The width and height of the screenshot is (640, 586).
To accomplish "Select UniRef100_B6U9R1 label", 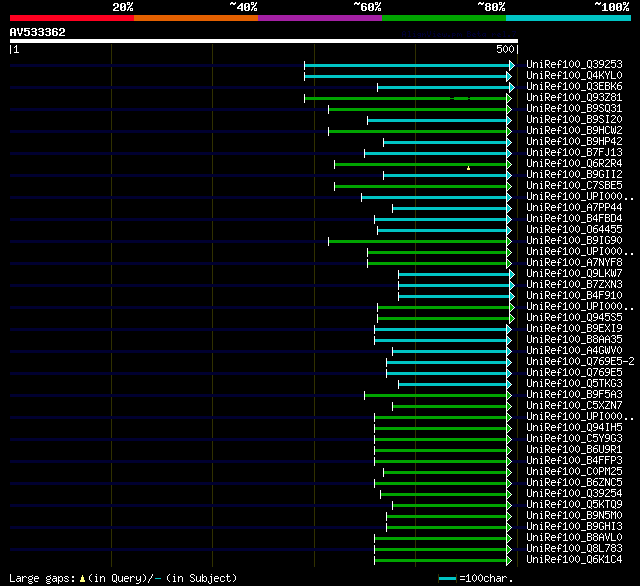I will (x=574, y=450).
